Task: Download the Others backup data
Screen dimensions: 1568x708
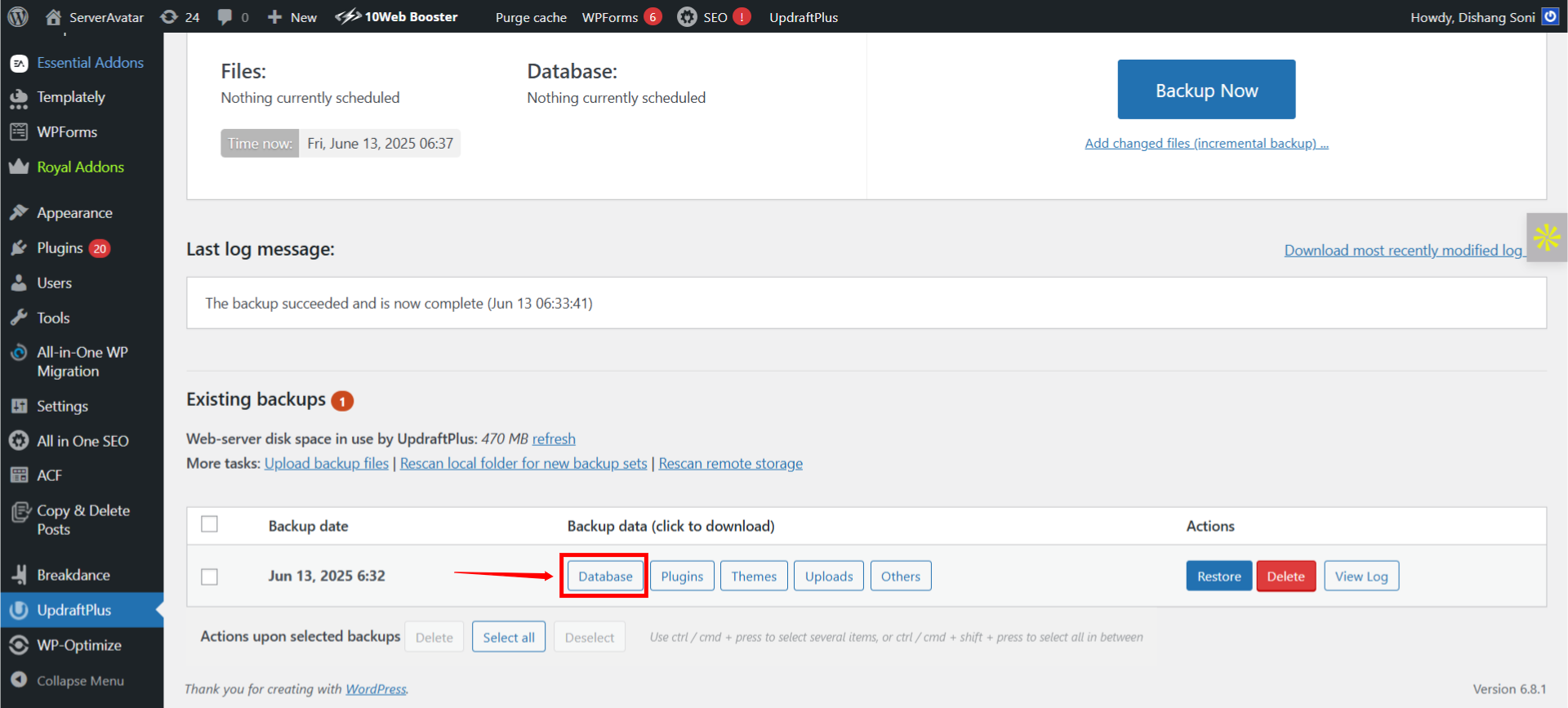Action: [x=901, y=577]
